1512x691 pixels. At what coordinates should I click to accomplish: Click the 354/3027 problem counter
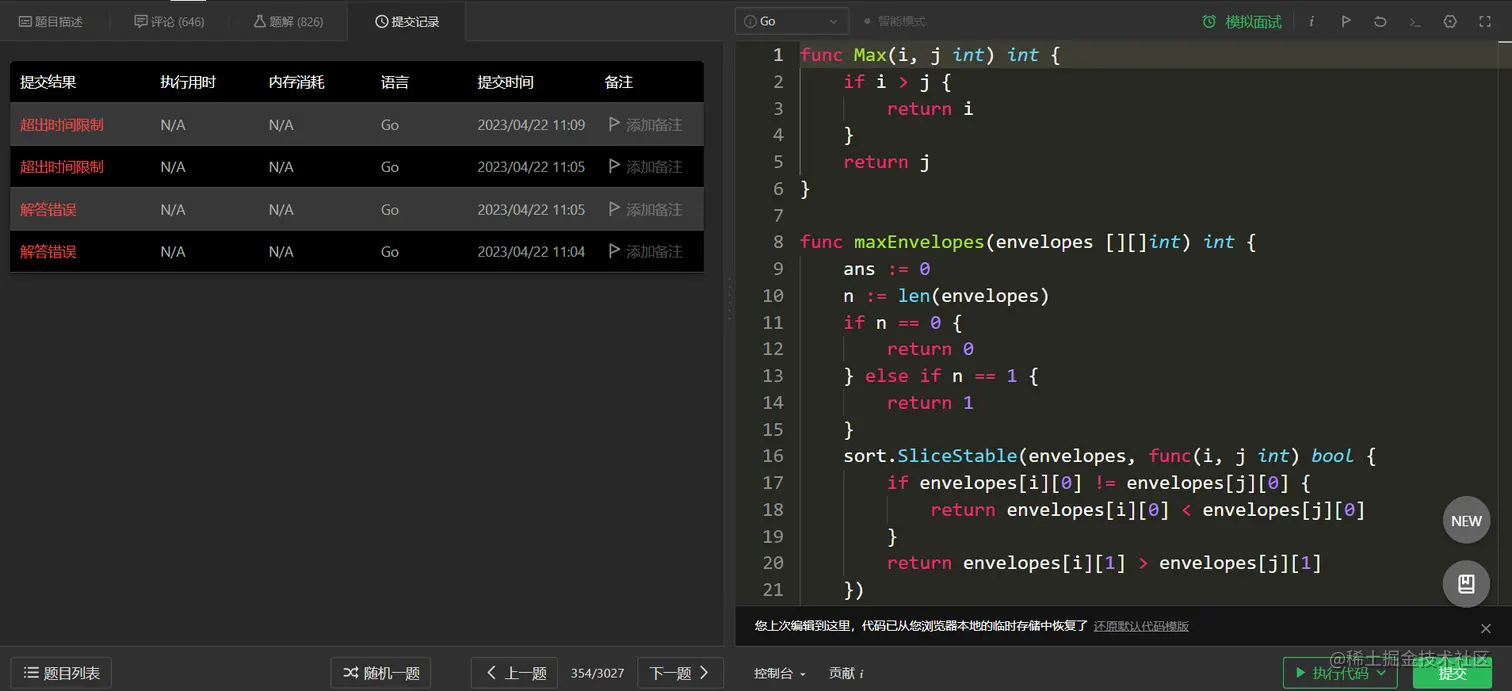tap(597, 673)
